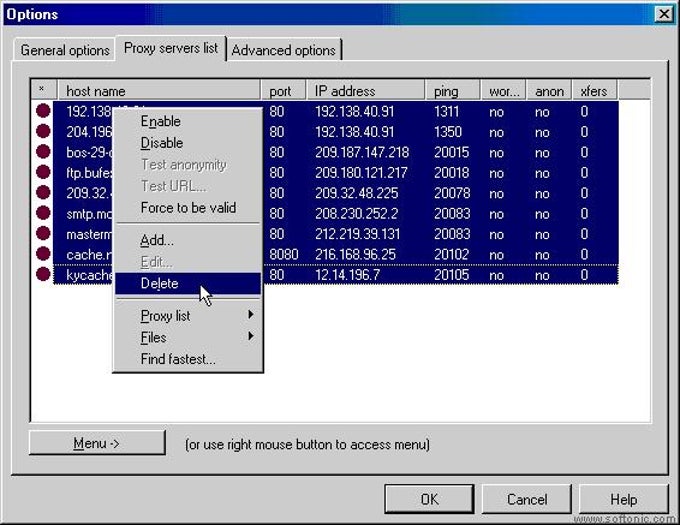680x525 pixels.
Task: Click IP address 209.32.48.225
Action: coord(356,193)
